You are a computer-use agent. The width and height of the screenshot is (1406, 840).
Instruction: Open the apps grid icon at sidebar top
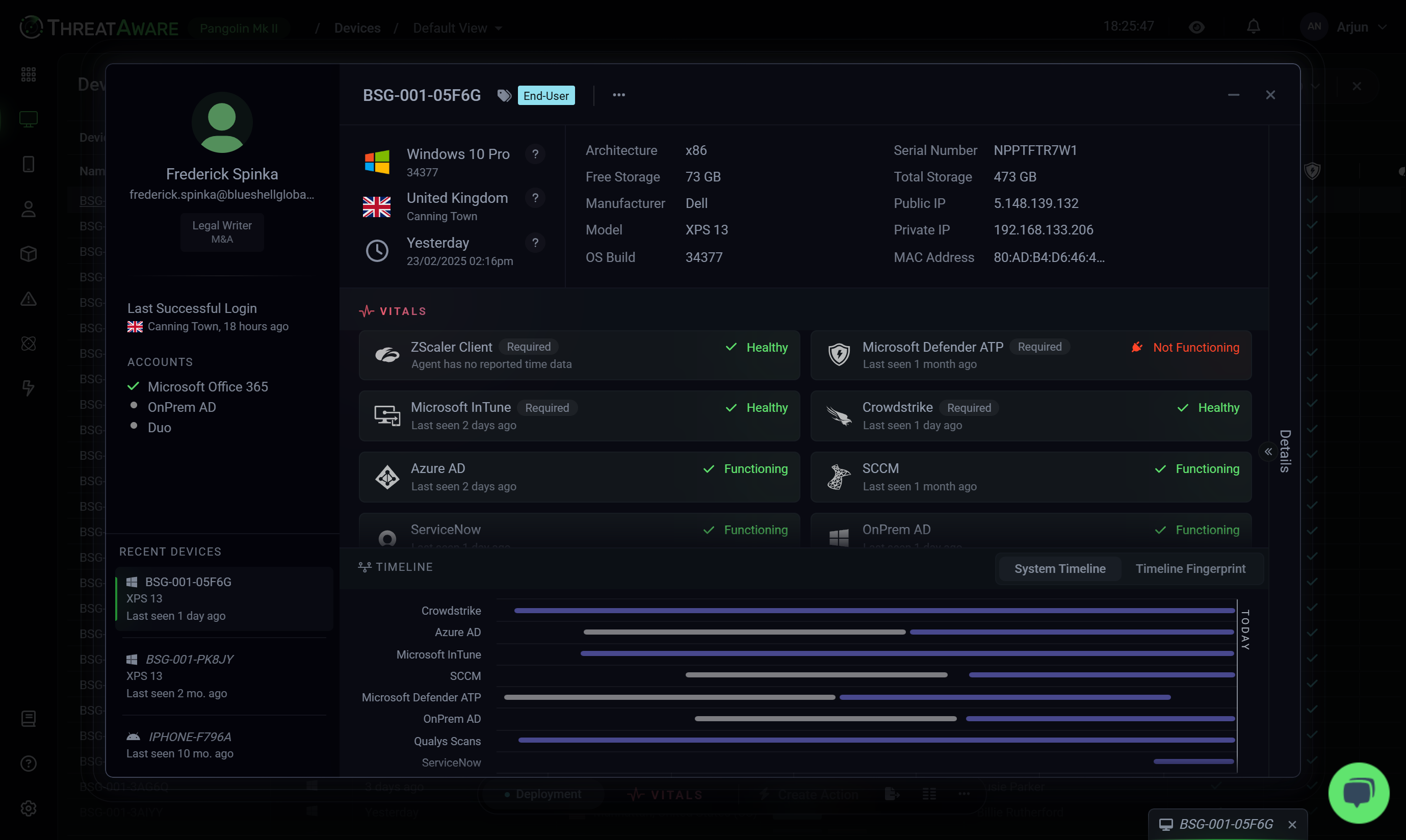29,73
